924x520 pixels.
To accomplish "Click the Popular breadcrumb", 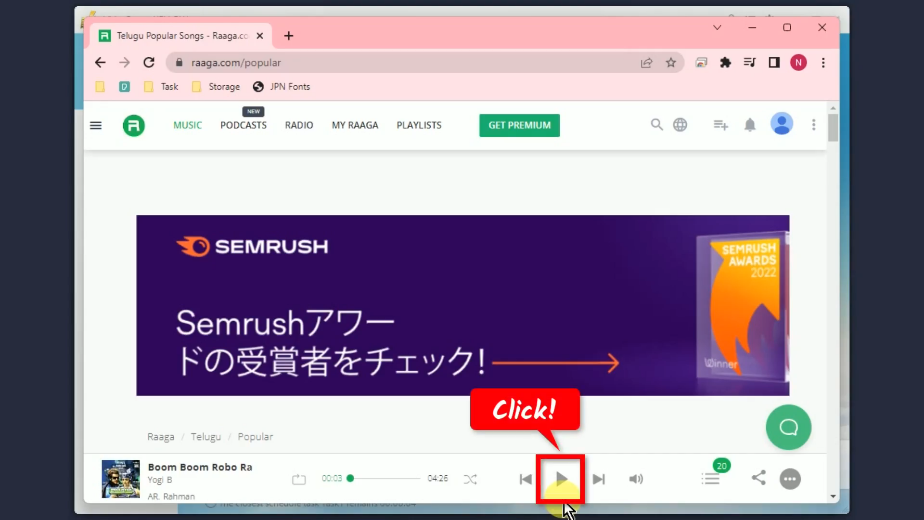I will 255,437.
